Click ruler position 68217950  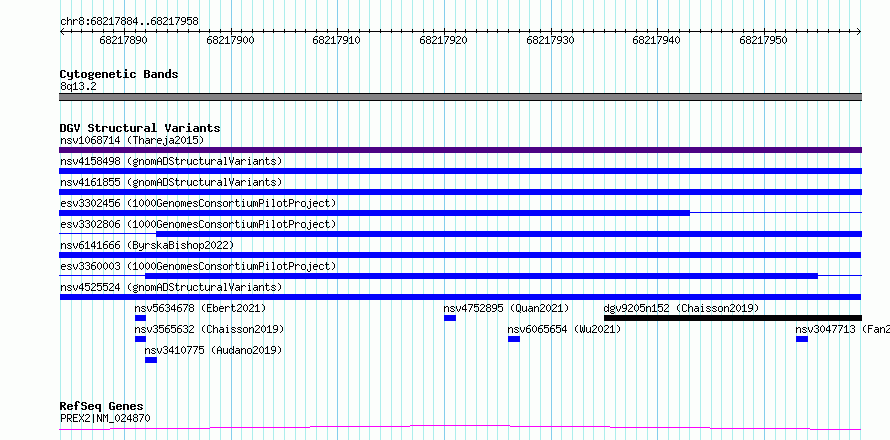click(x=763, y=40)
